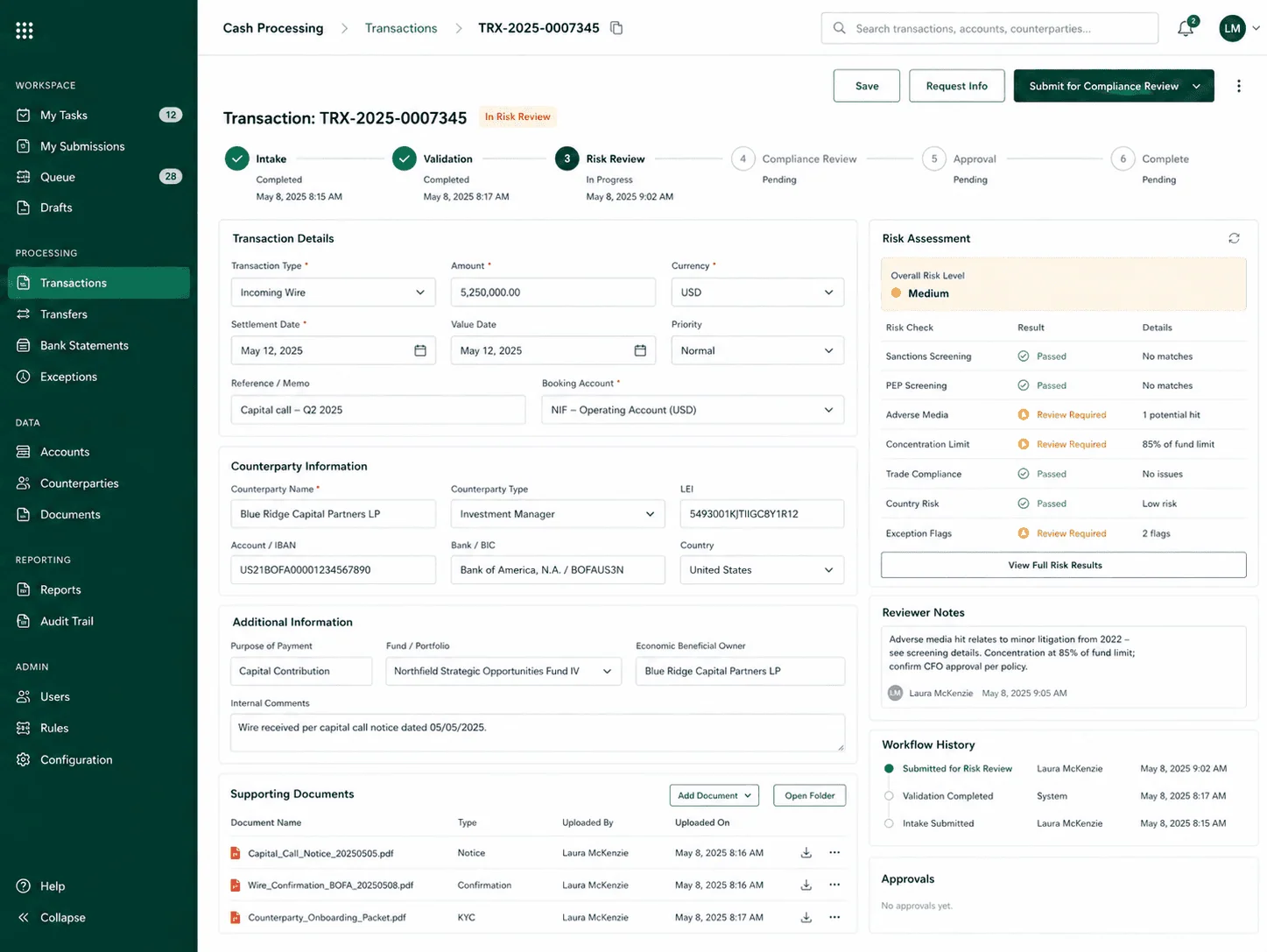Open the three-dot more actions menu
This screenshot has height=952, width=1267.
pos(1238,86)
